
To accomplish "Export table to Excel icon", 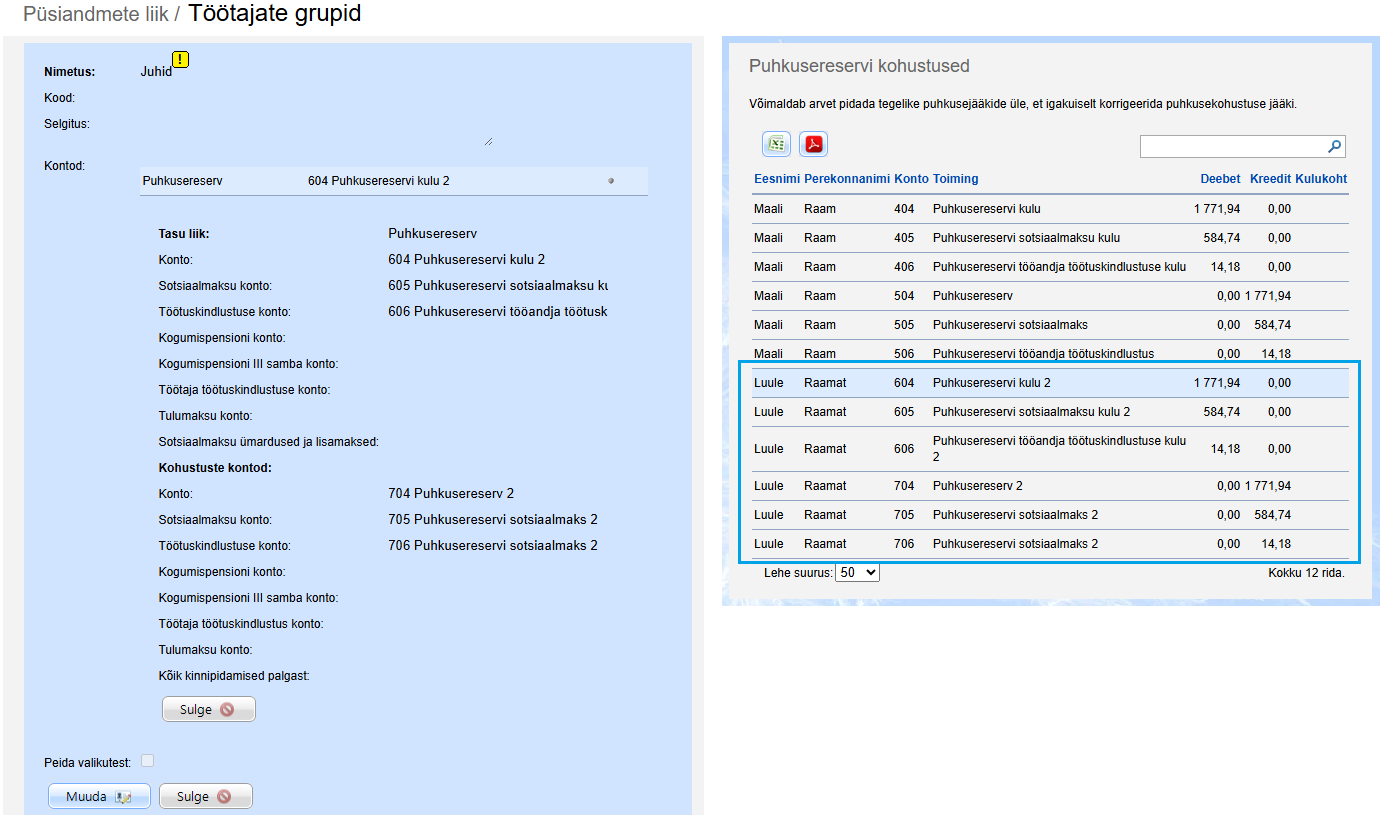I will click(776, 144).
